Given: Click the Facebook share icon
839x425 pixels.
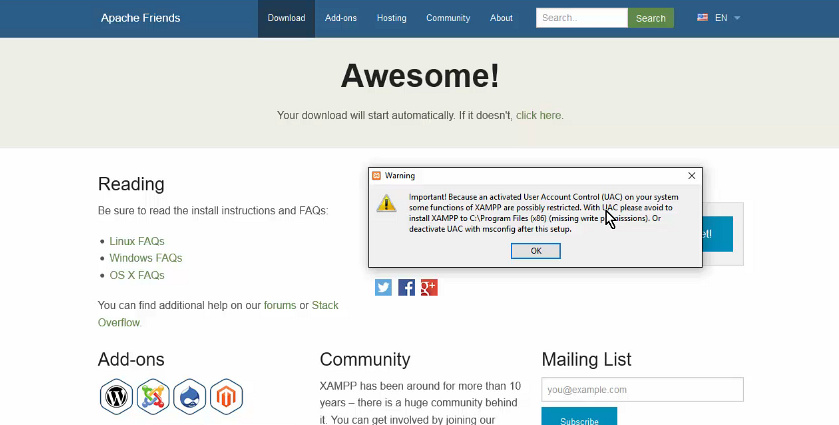Looking at the screenshot, I should 406,287.
